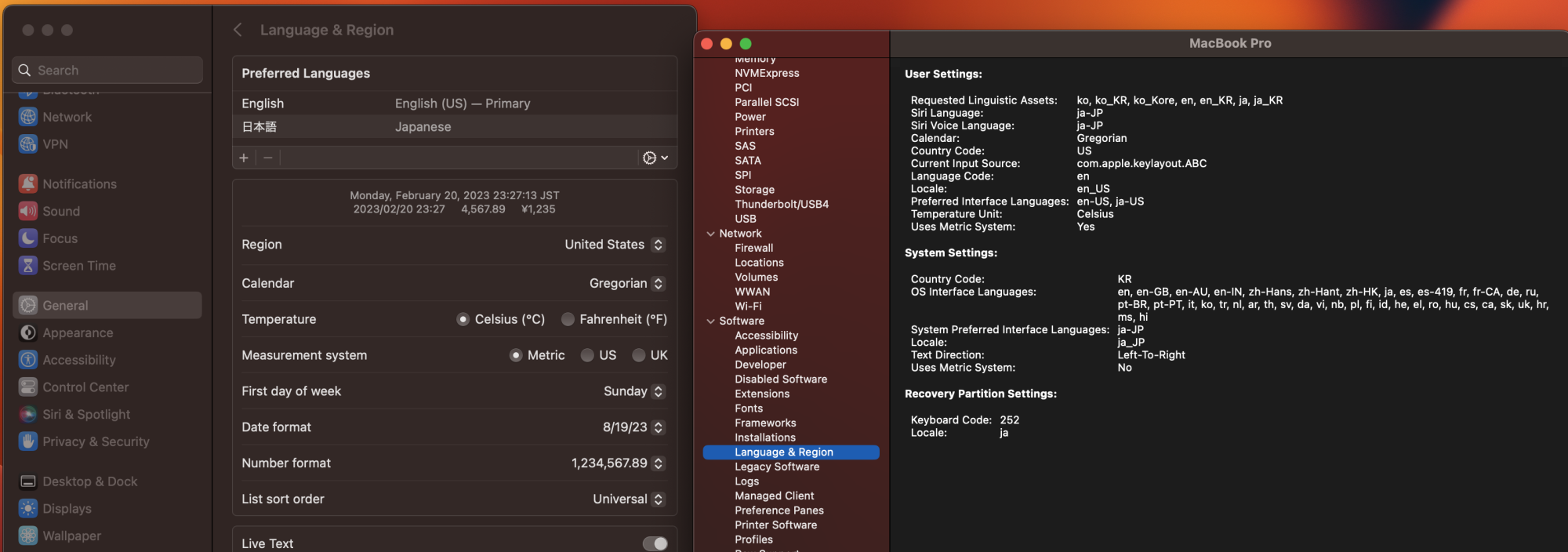Image resolution: width=1568 pixels, height=552 pixels.
Task: Click the Screen Time hourglass icon
Action: point(28,266)
